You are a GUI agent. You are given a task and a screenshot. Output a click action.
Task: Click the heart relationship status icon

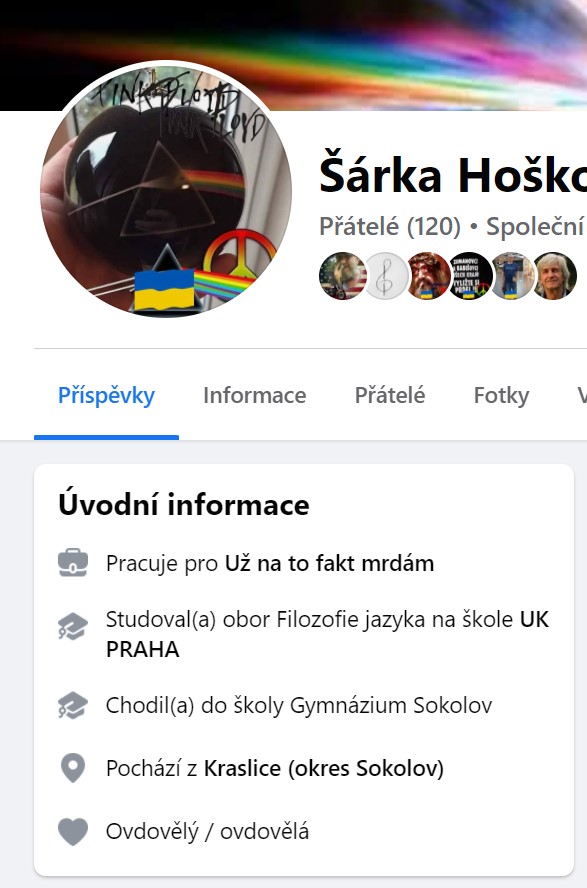click(73, 831)
